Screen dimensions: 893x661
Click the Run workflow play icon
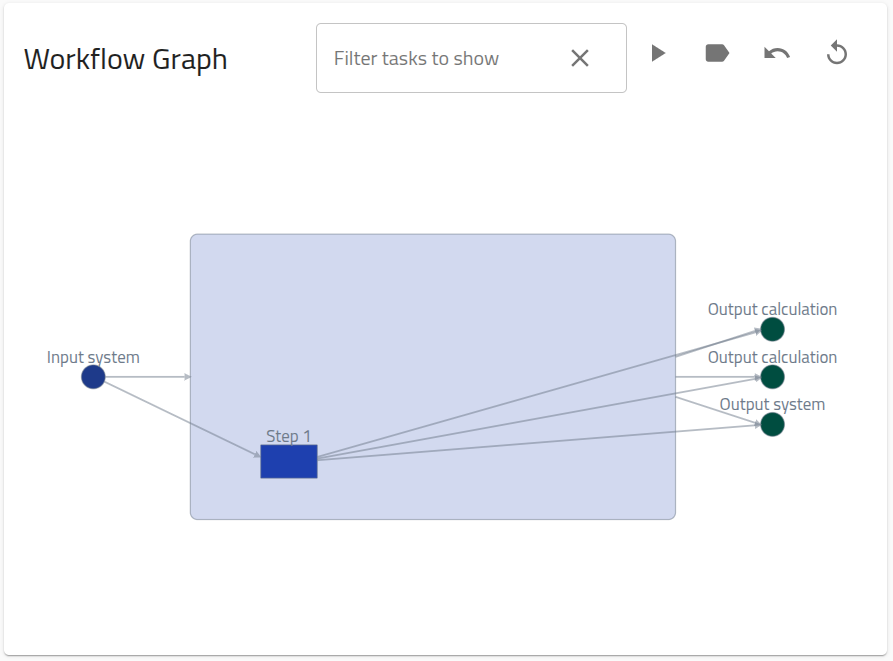pyautogui.click(x=659, y=53)
